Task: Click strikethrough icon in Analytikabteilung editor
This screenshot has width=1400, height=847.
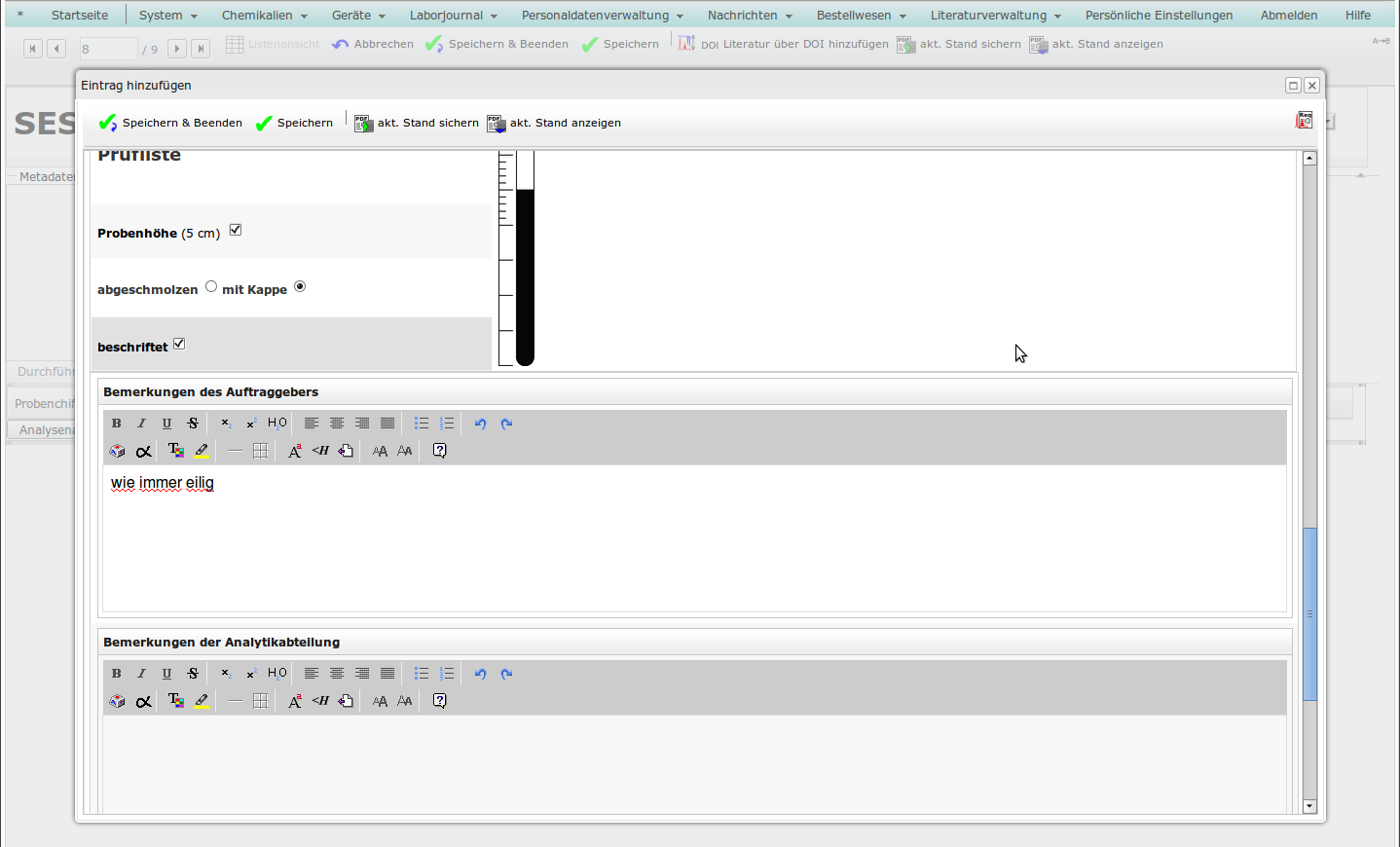Action: (193, 674)
